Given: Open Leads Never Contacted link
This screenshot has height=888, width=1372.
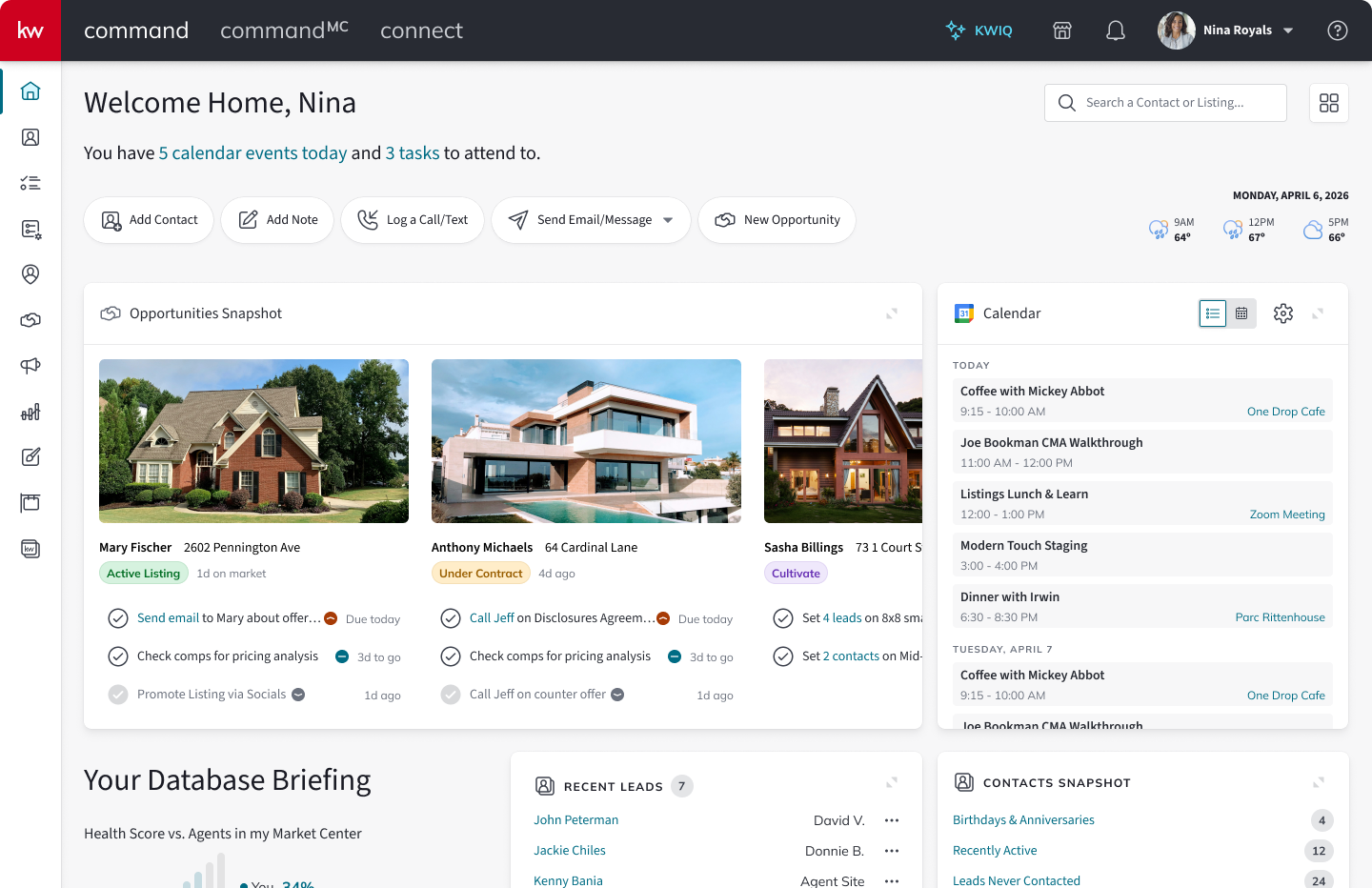Looking at the screenshot, I should point(1017,880).
